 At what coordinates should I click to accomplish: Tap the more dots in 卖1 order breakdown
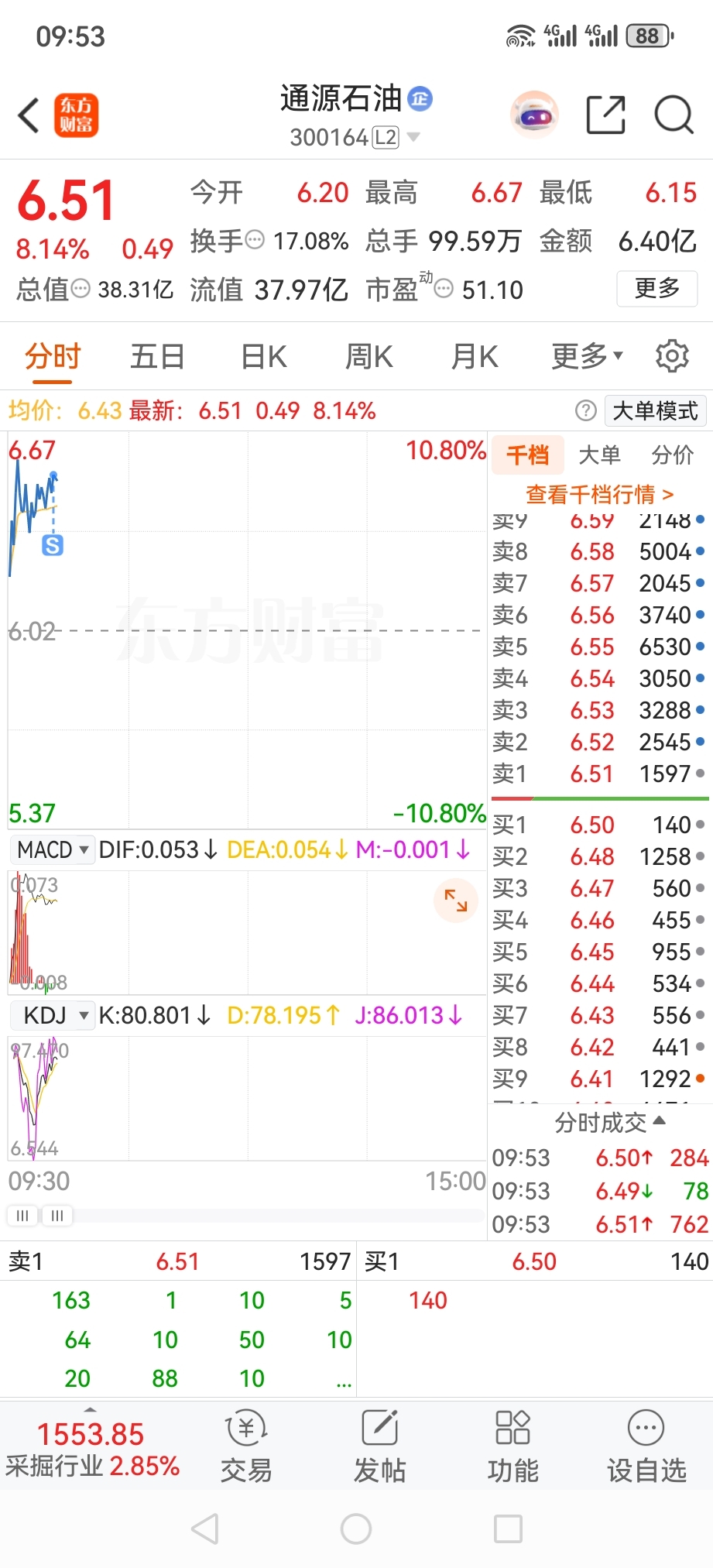coord(345,1384)
